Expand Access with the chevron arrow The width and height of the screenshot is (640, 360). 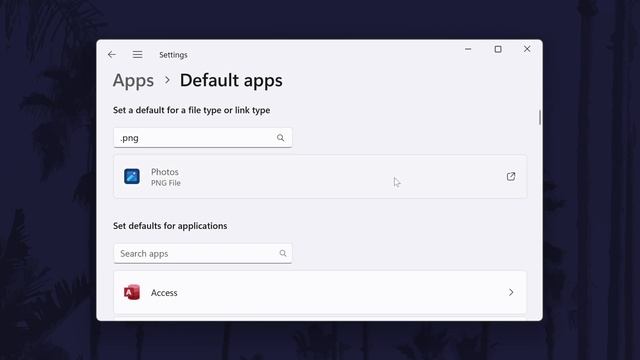pos(511,292)
